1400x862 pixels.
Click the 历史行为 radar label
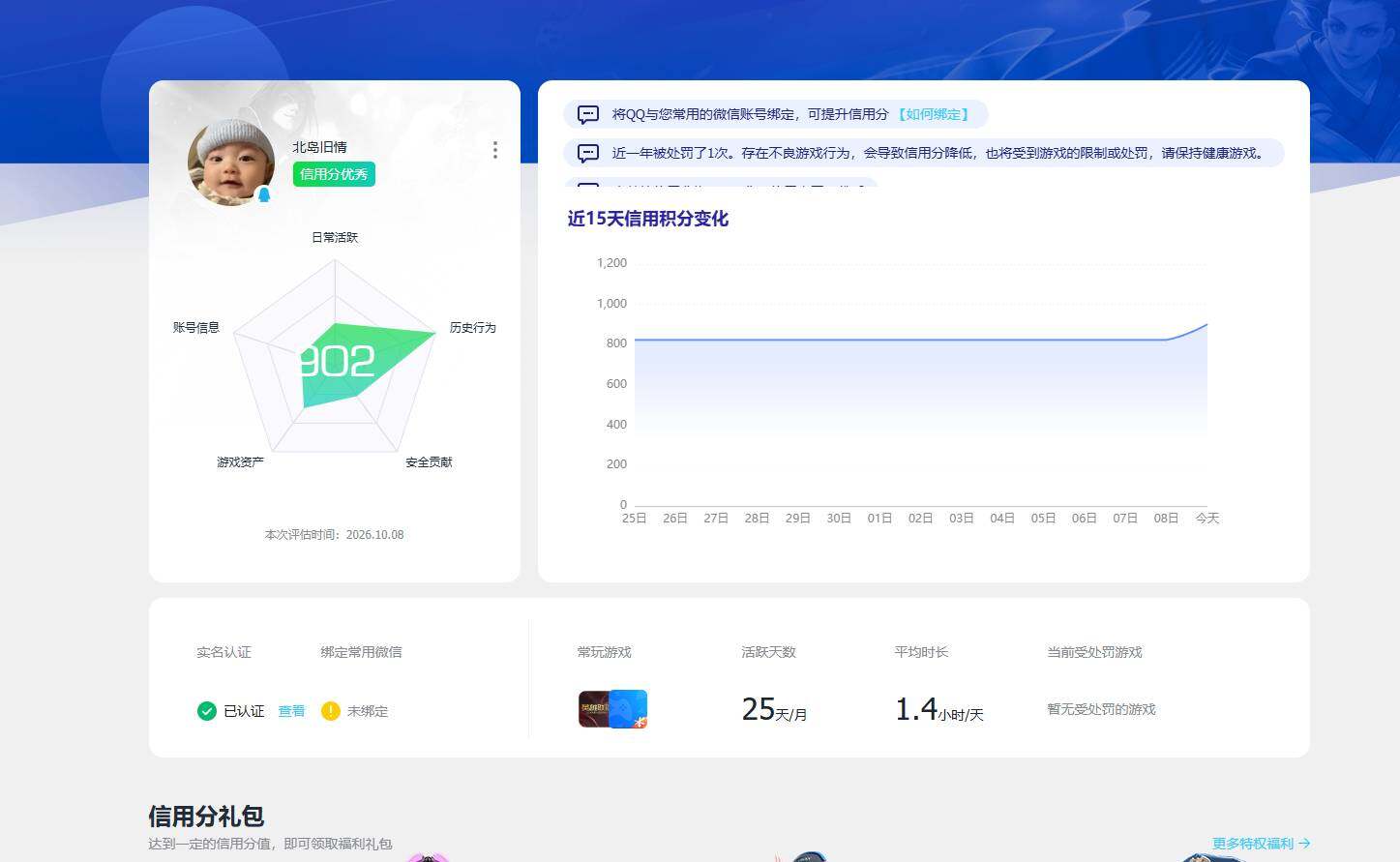pyautogui.click(x=473, y=328)
